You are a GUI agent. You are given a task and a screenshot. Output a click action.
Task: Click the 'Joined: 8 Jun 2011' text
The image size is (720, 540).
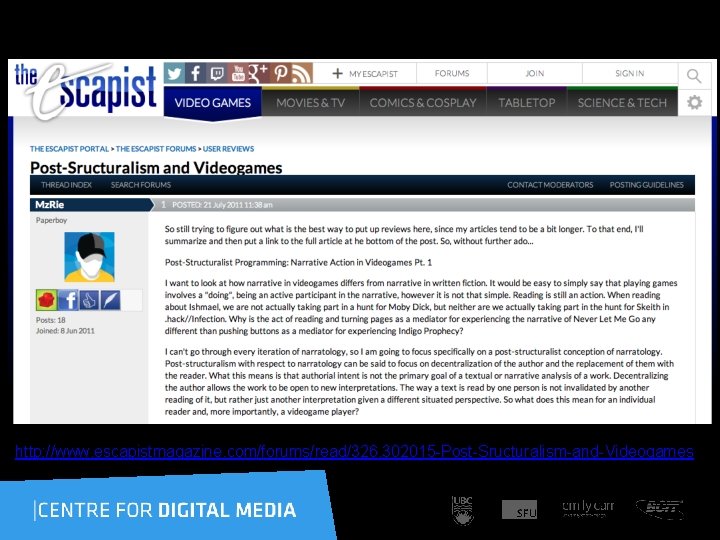(x=65, y=331)
